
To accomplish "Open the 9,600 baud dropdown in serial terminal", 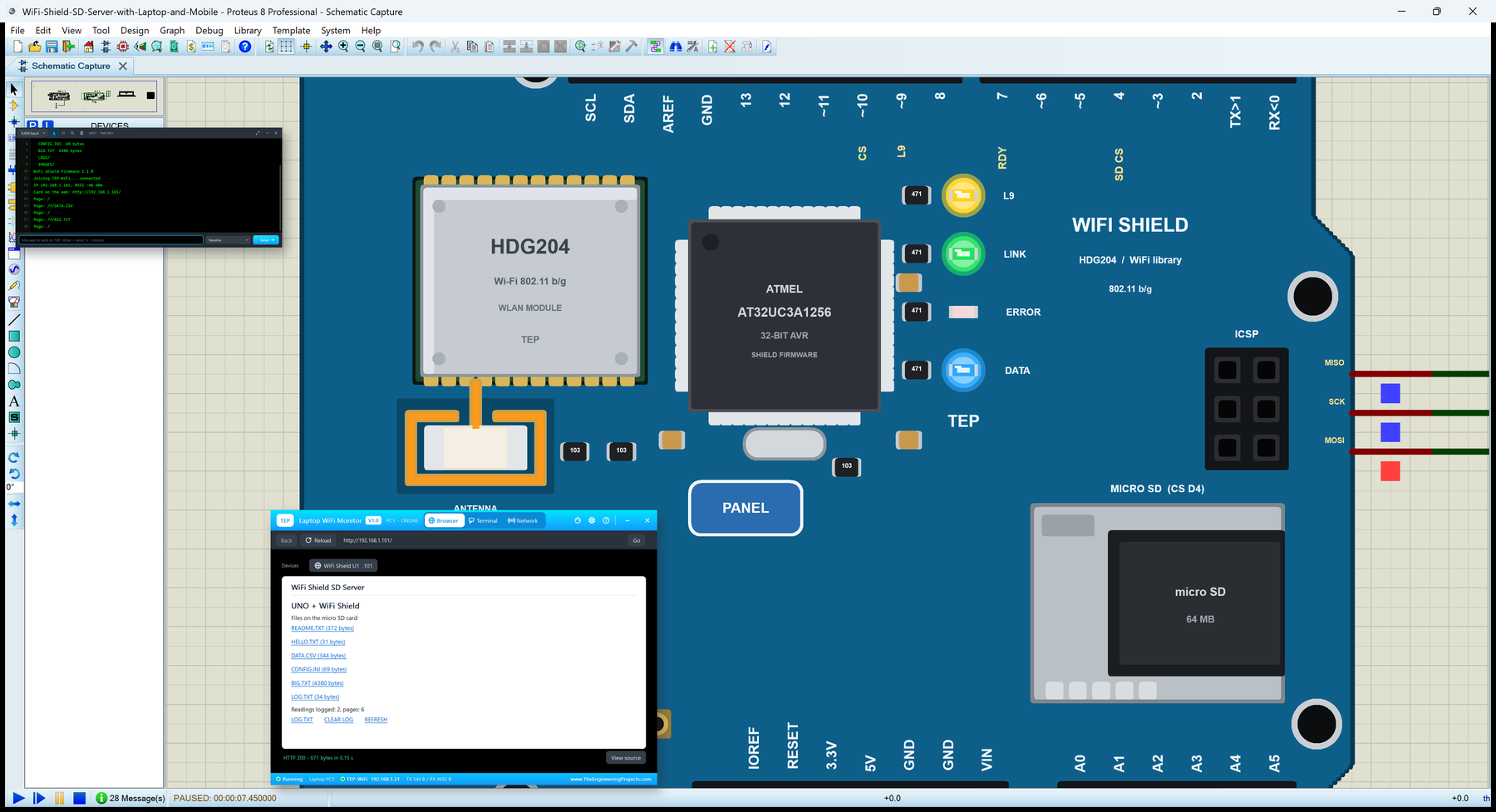I will pos(32,133).
